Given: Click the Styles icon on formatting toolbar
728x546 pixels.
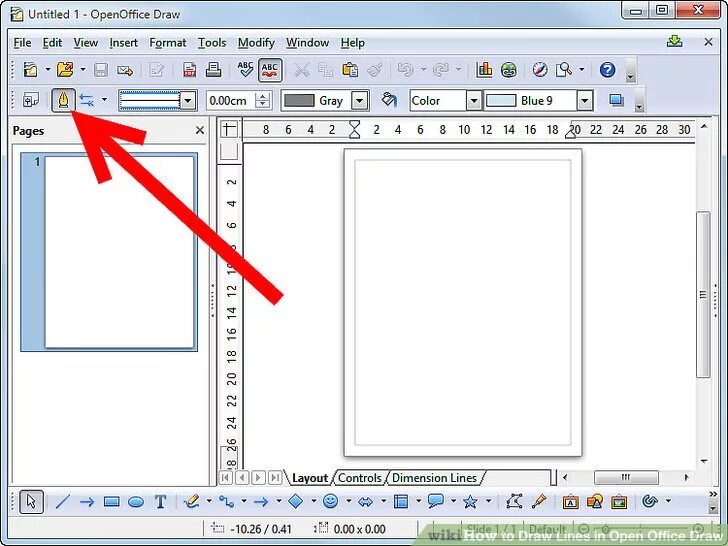Looking at the screenshot, I should (x=31, y=100).
